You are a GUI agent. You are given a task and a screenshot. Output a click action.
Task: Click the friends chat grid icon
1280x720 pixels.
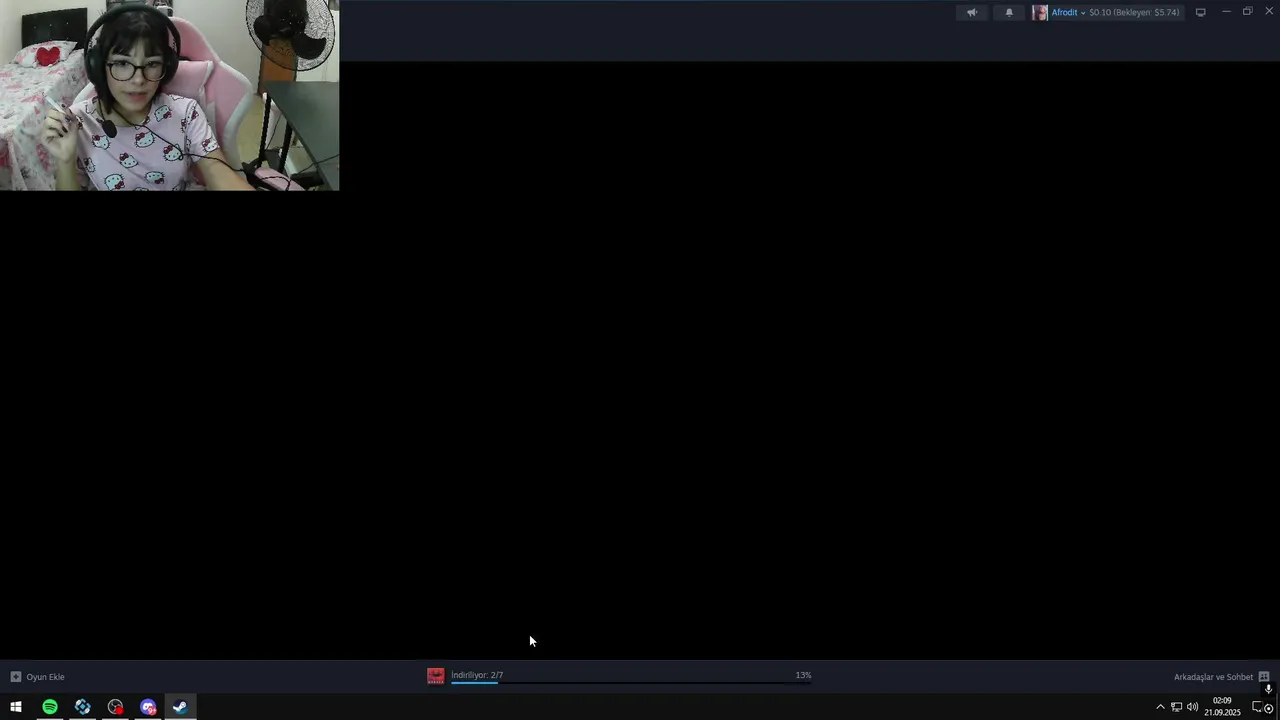click(1264, 677)
